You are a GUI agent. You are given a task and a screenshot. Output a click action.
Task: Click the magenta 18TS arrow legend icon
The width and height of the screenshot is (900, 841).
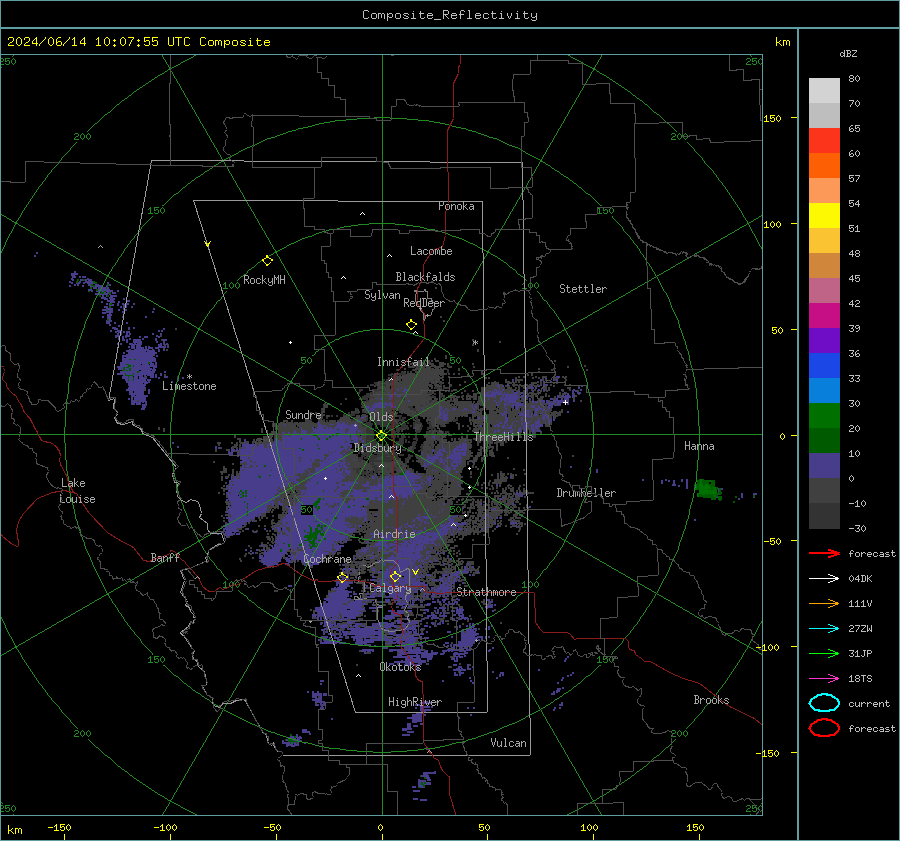824,679
